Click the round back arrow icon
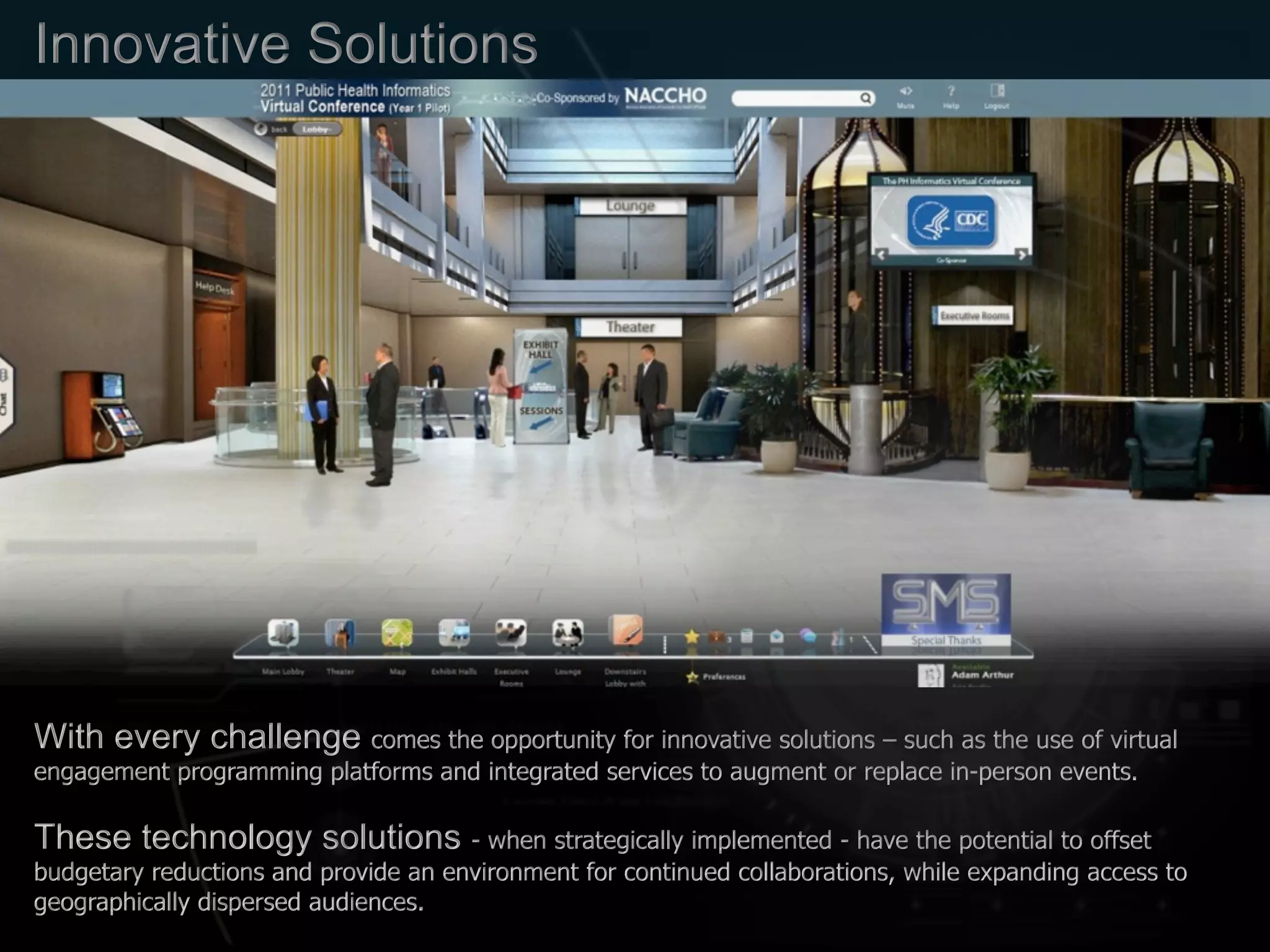1270x952 pixels. (260, 129)
